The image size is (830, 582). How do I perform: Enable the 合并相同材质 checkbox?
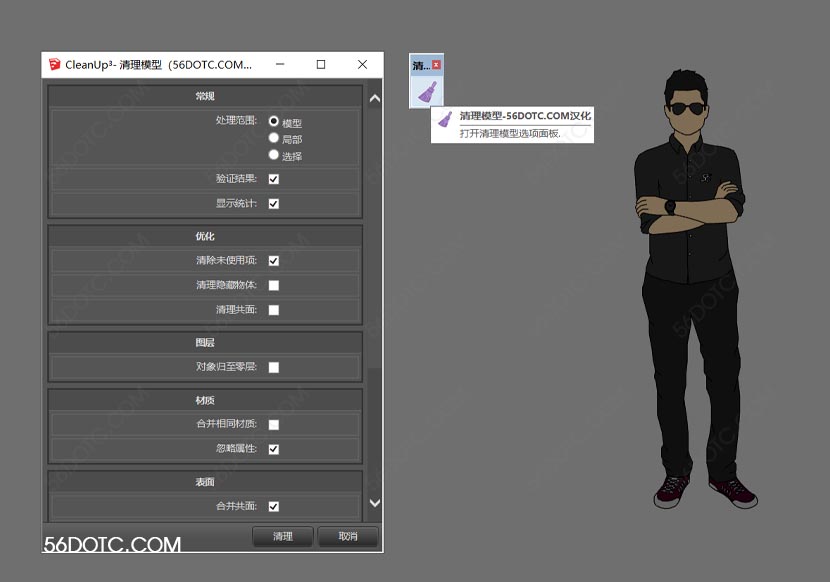tap(274, 425)
